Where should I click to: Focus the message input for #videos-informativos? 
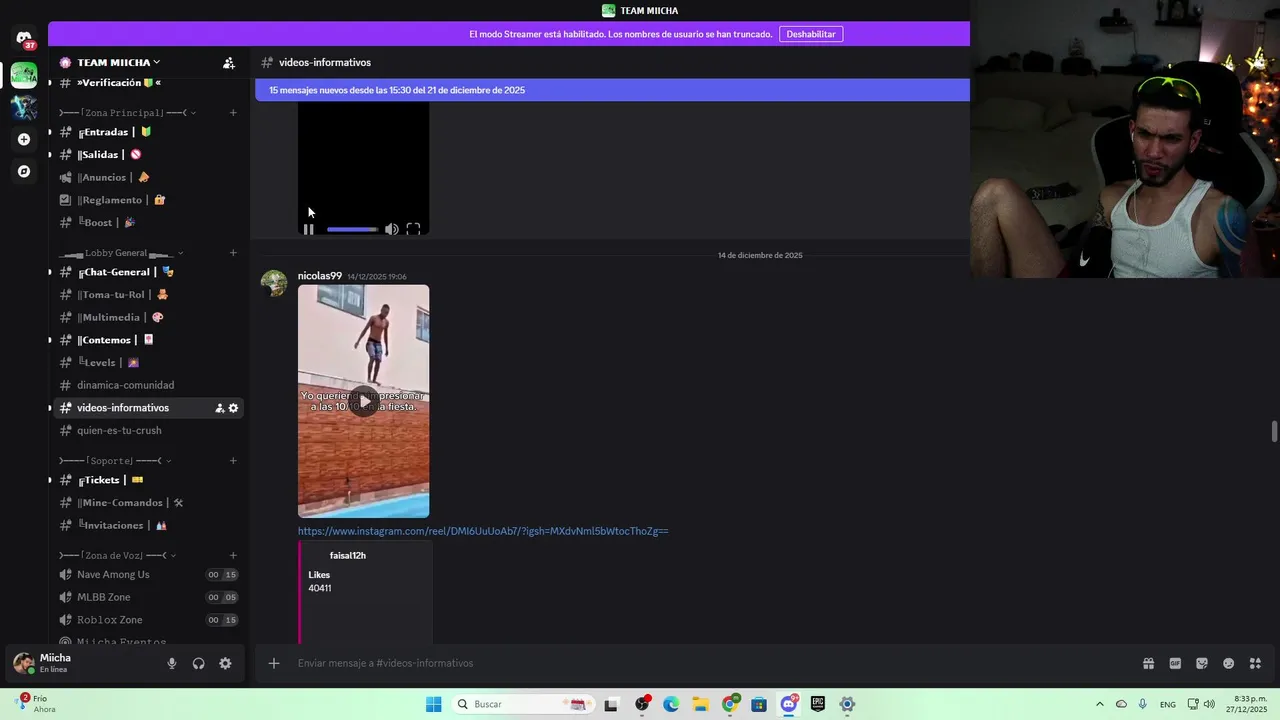pos(700,663)
